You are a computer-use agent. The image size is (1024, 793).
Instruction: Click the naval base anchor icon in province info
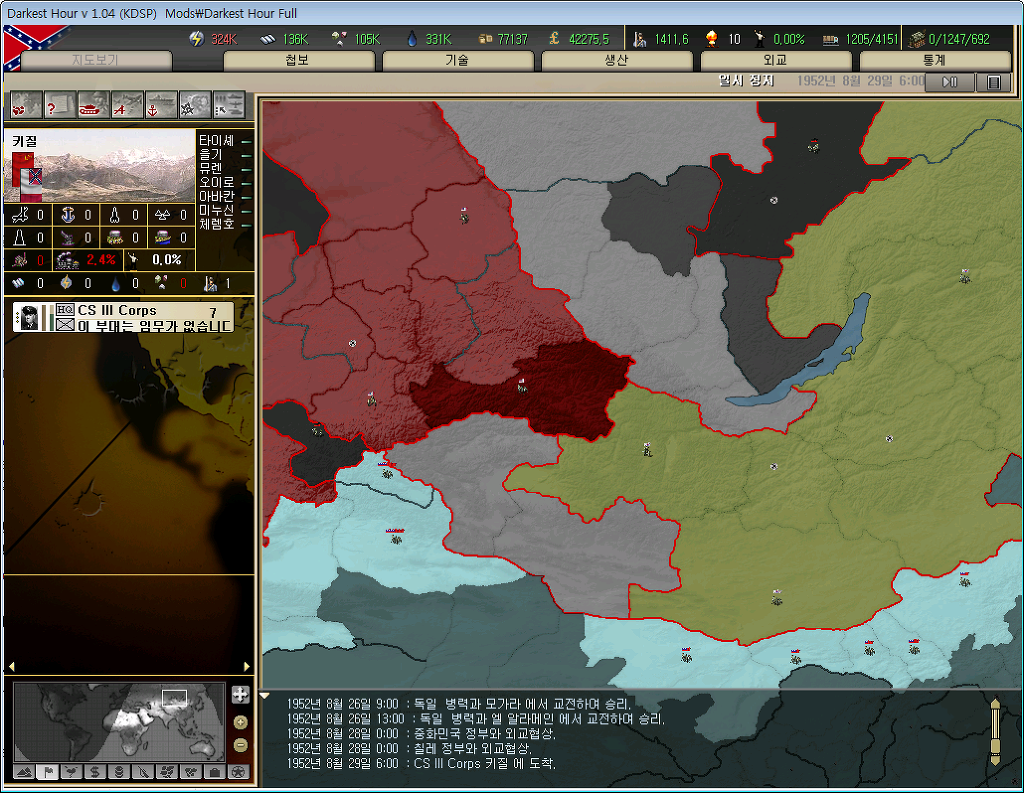pyautogui.click(x=68, y=215)
